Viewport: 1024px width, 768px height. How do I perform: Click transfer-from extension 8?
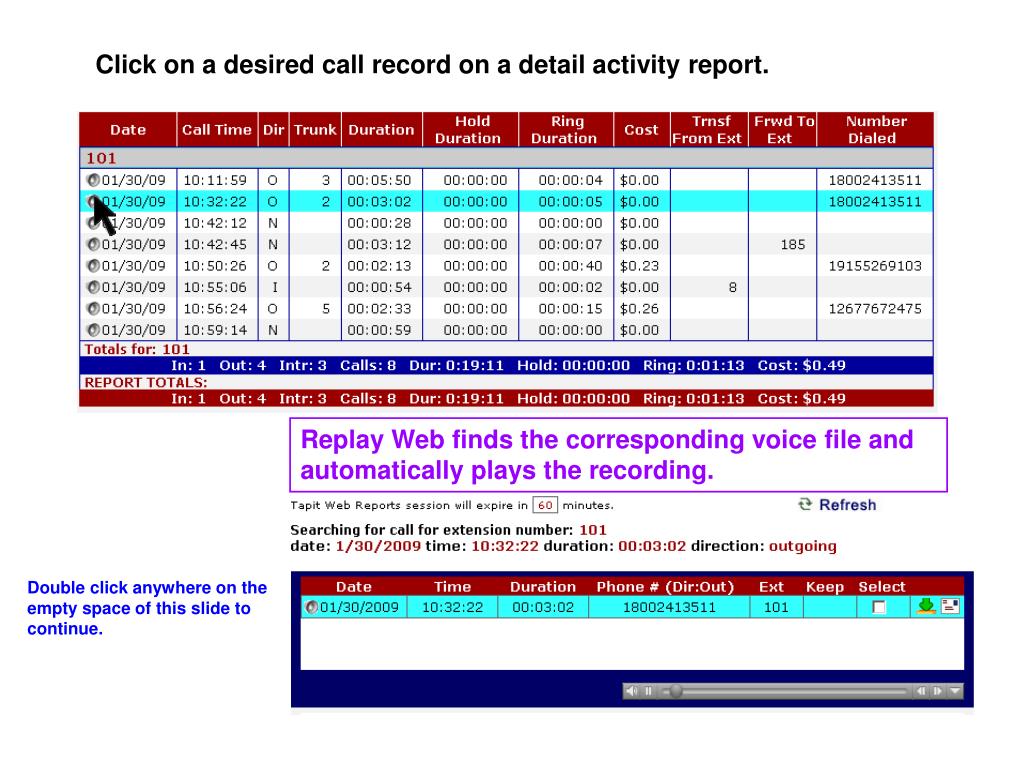coord(733,287)
